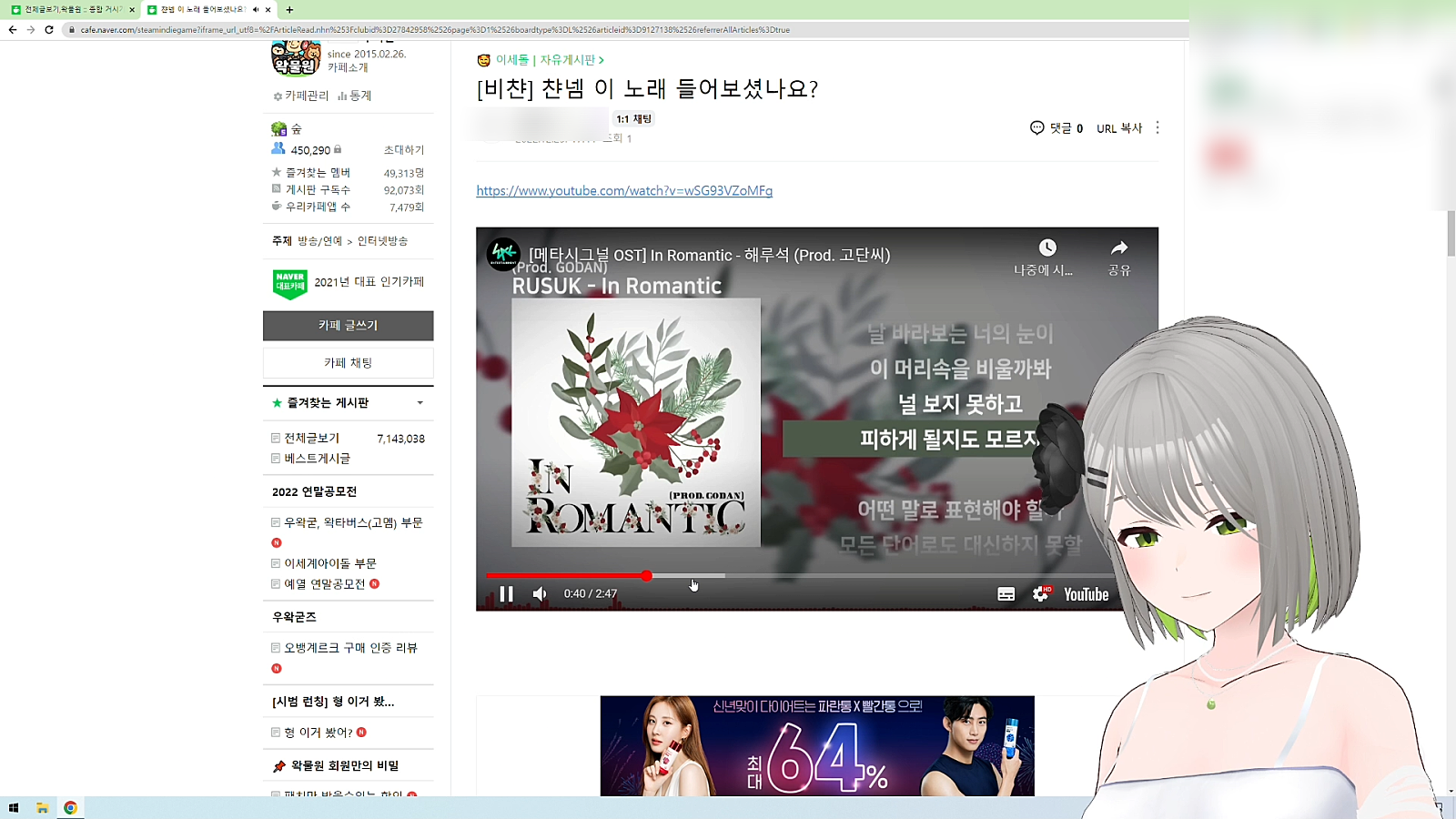Open 우왁굳, 왁타버스(고멤) 부문 board

(x=354, y=523)
